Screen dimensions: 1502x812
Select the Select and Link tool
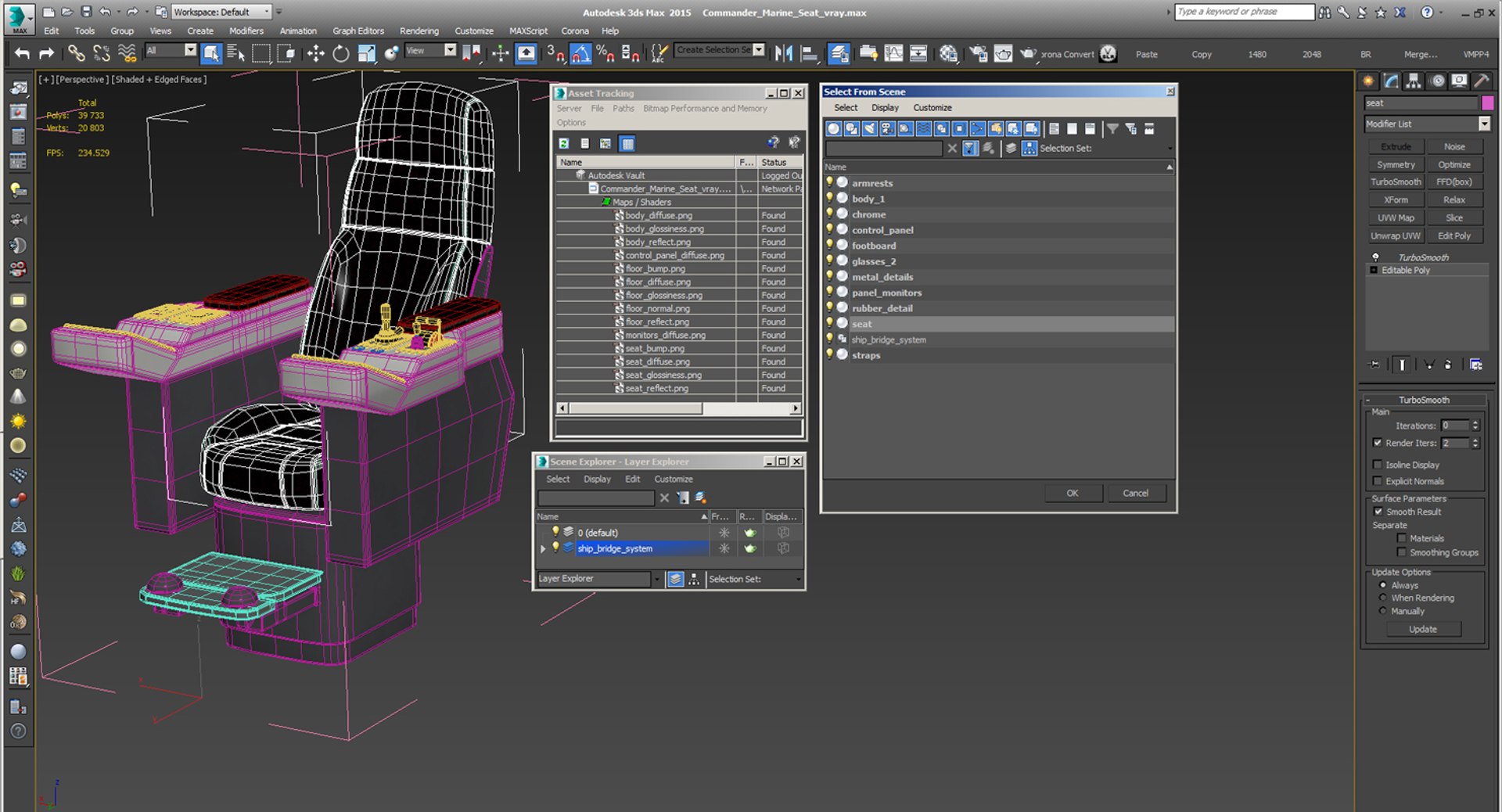76,53
